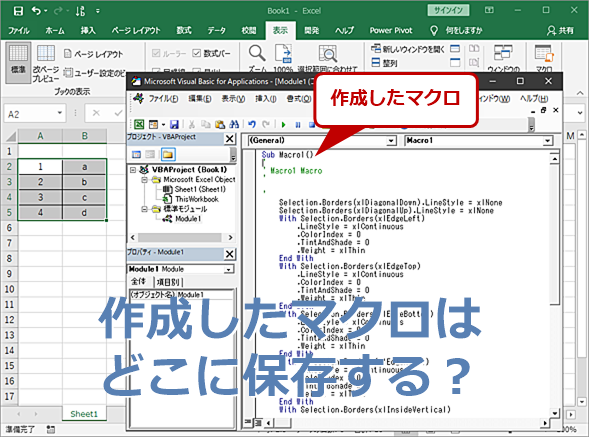Switch to the 開発 ribbon tab
589x437 pixels.
311,30
